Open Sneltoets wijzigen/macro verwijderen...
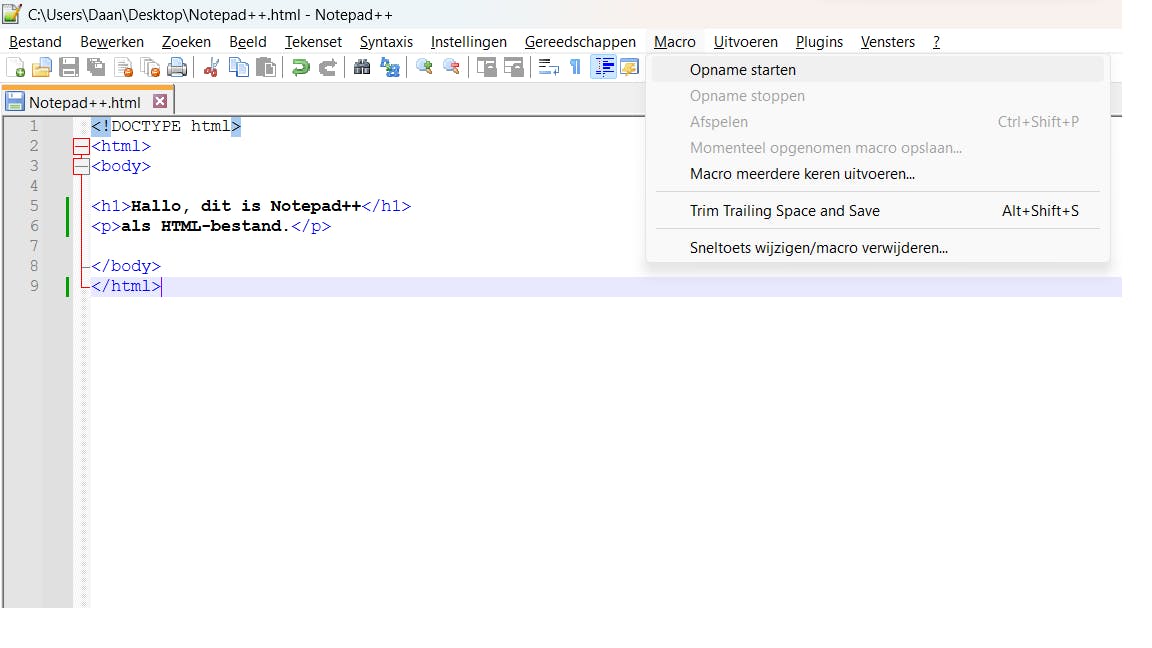The image size is (1152, 648). tap(877, 248)
